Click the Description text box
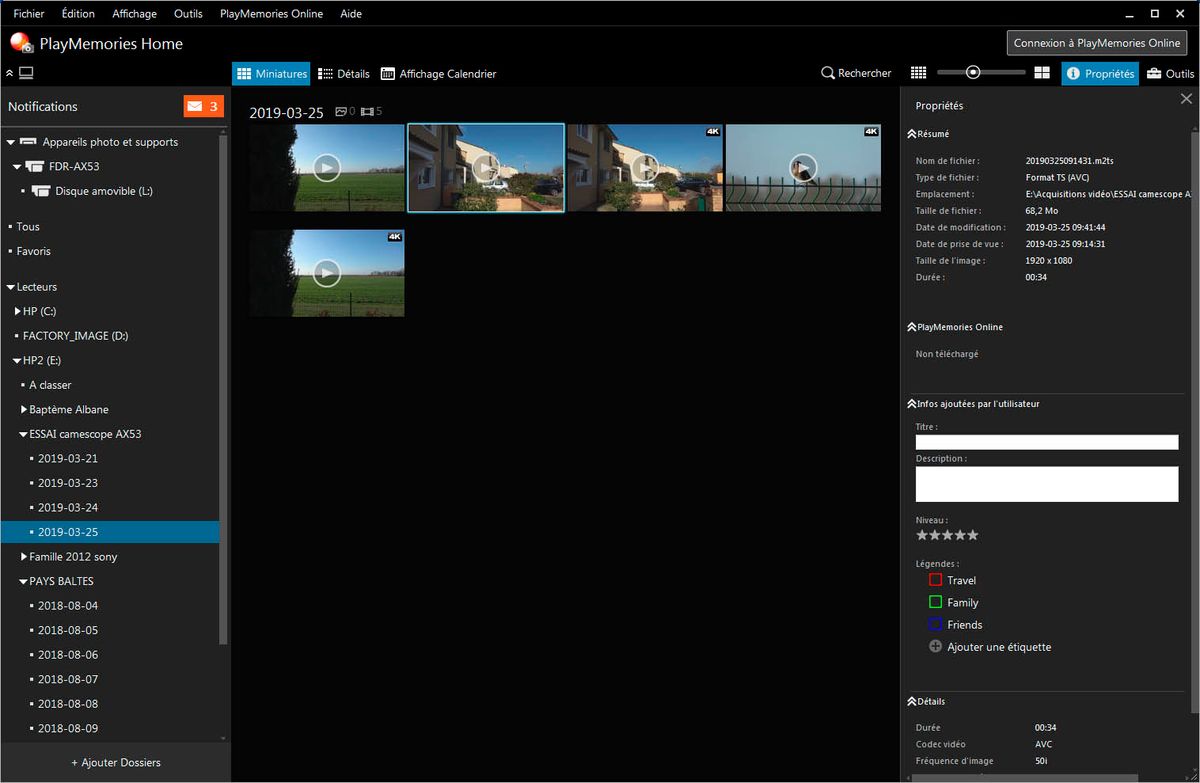Screen dimensions: 1200x783 tap(1047, 484)
